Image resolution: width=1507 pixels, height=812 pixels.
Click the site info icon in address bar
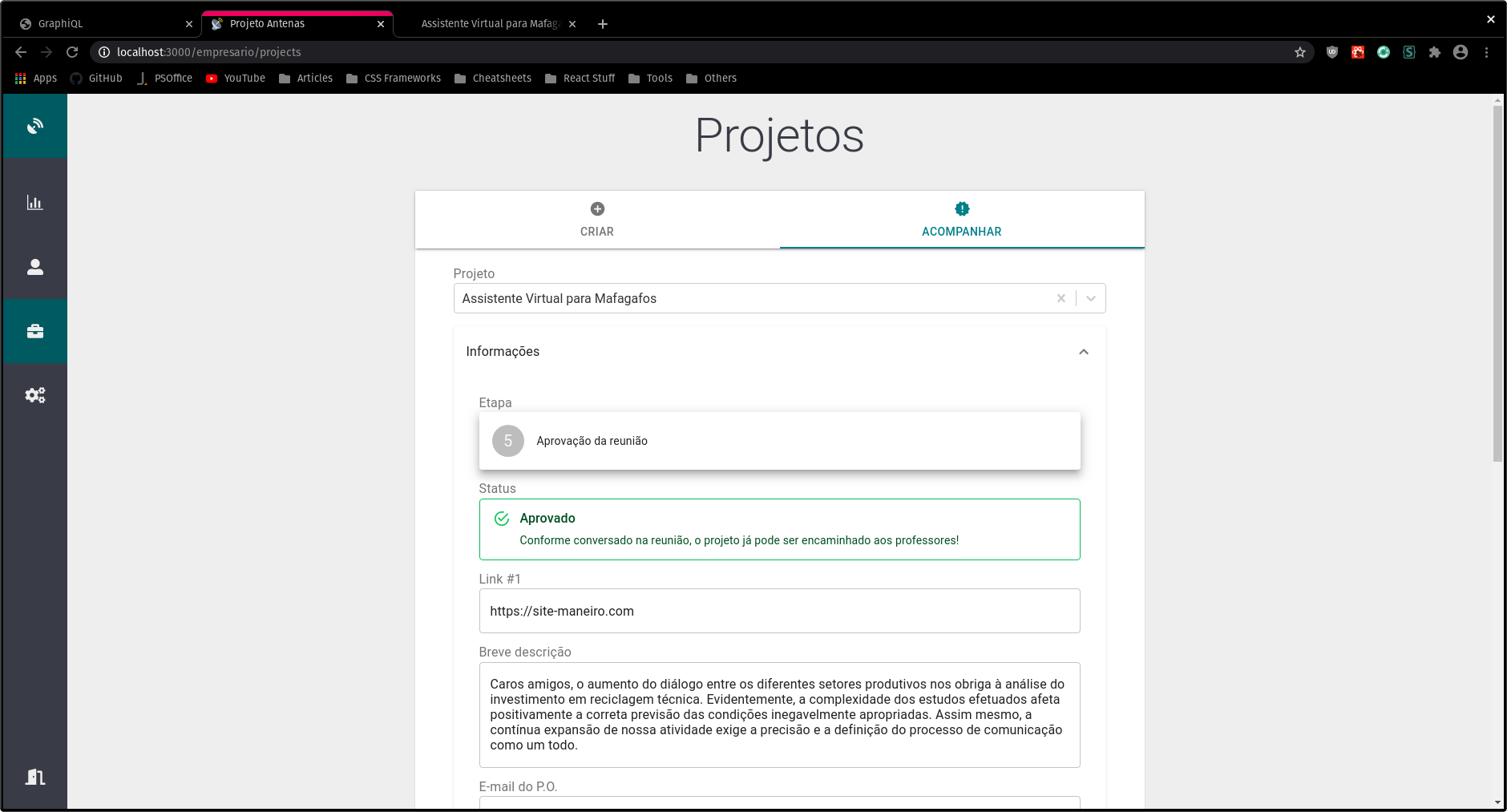tap(104, 52)
